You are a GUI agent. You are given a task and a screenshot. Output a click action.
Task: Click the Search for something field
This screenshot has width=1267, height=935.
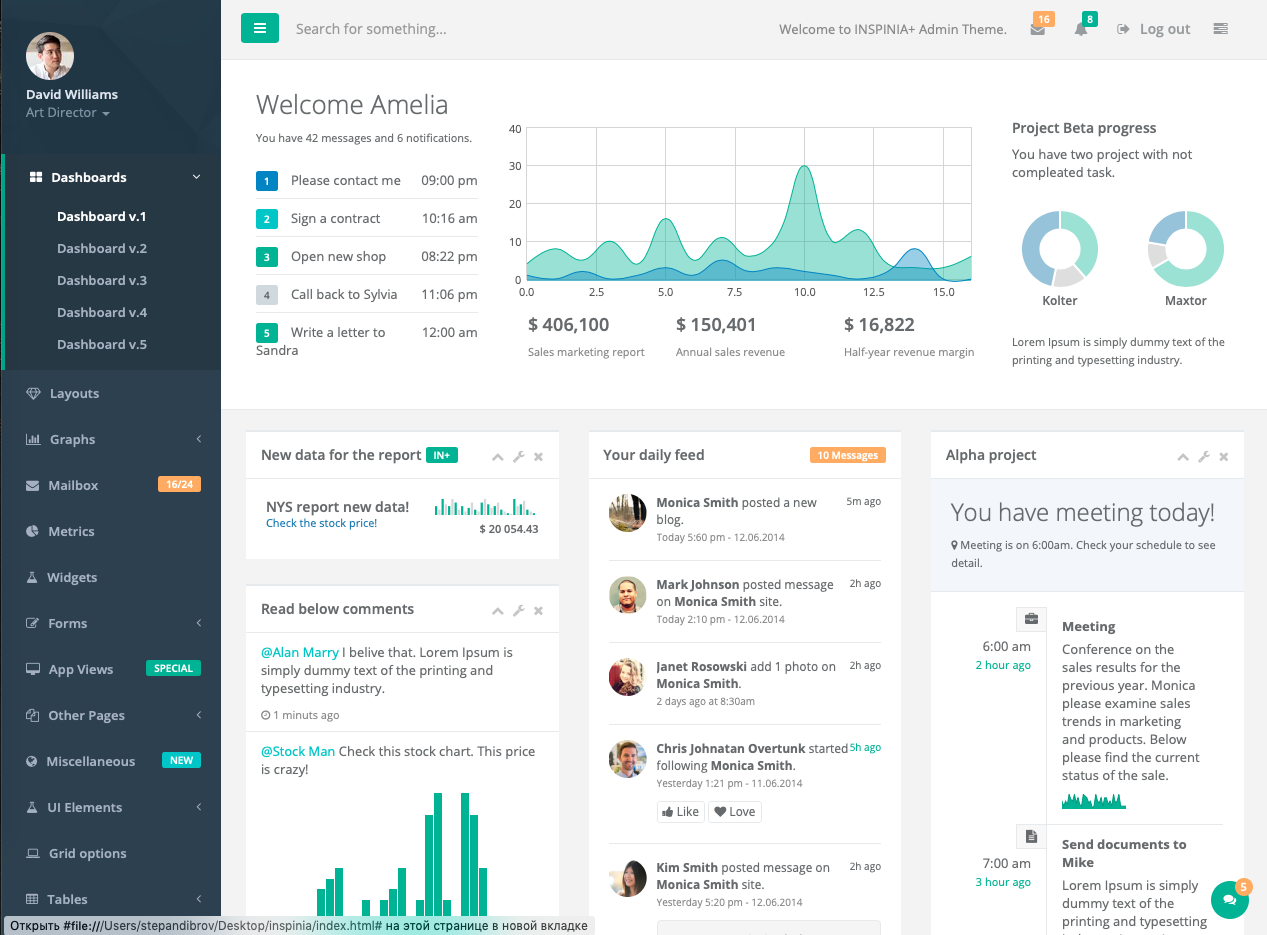[371, 29]
